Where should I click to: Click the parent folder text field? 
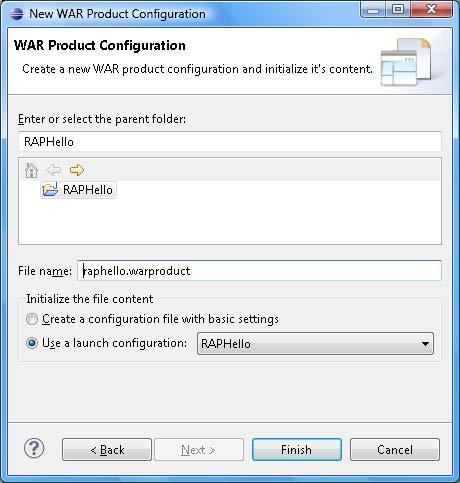coord(230,142)
